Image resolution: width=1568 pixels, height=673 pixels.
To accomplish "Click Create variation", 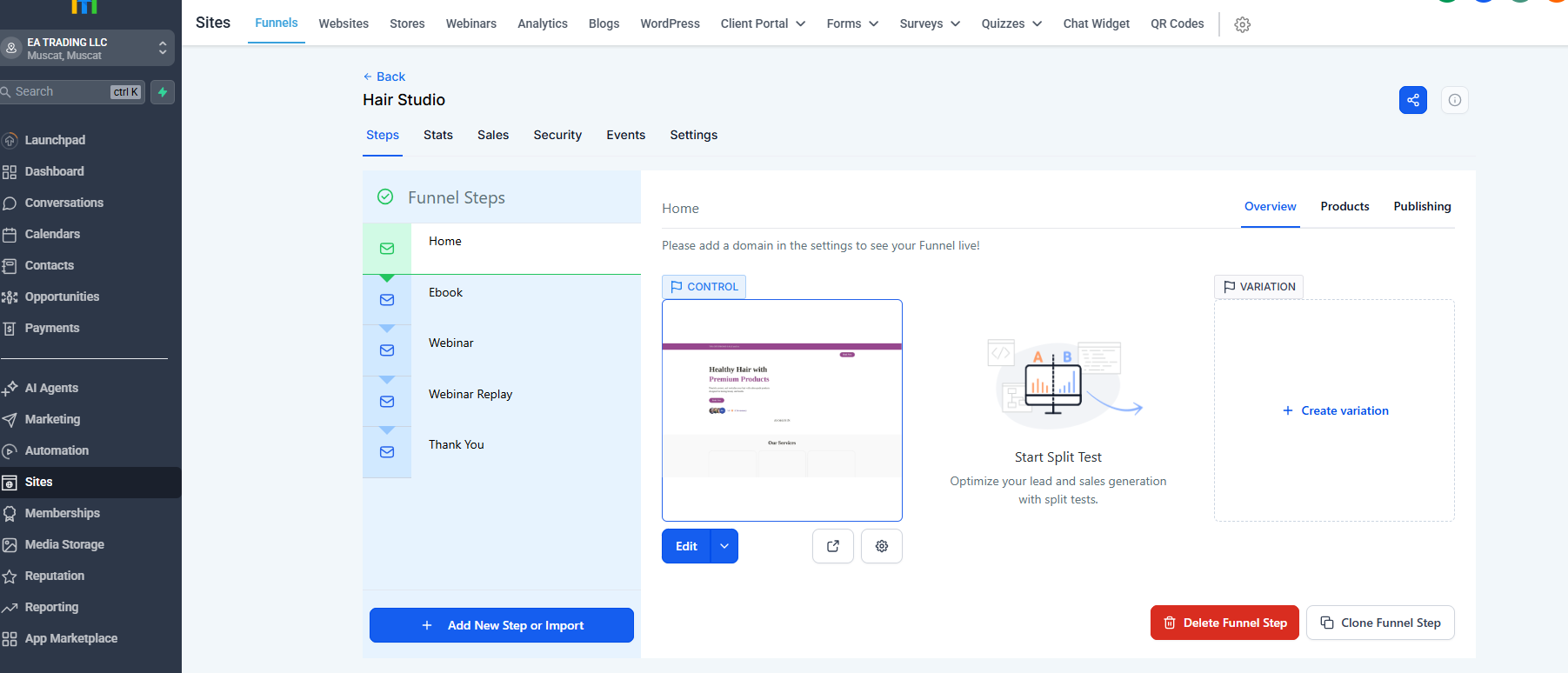I will [x=1336, y=410].
